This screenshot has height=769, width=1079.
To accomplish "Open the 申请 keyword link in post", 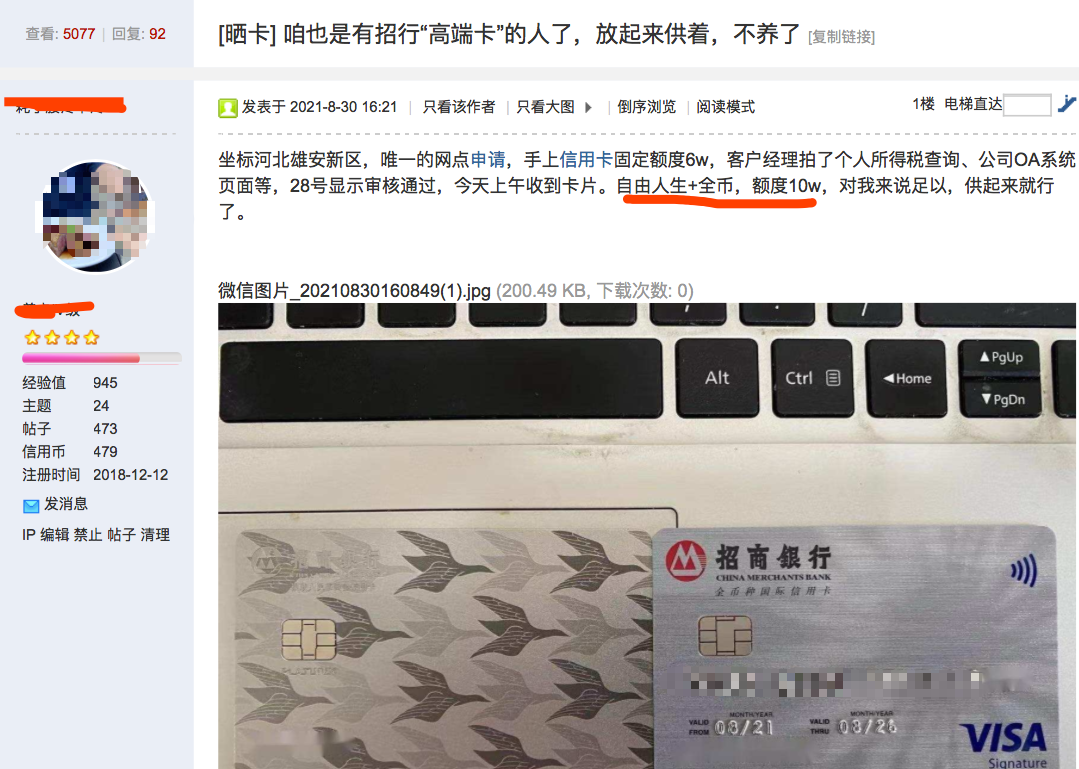I will click(x=488, y=160).
